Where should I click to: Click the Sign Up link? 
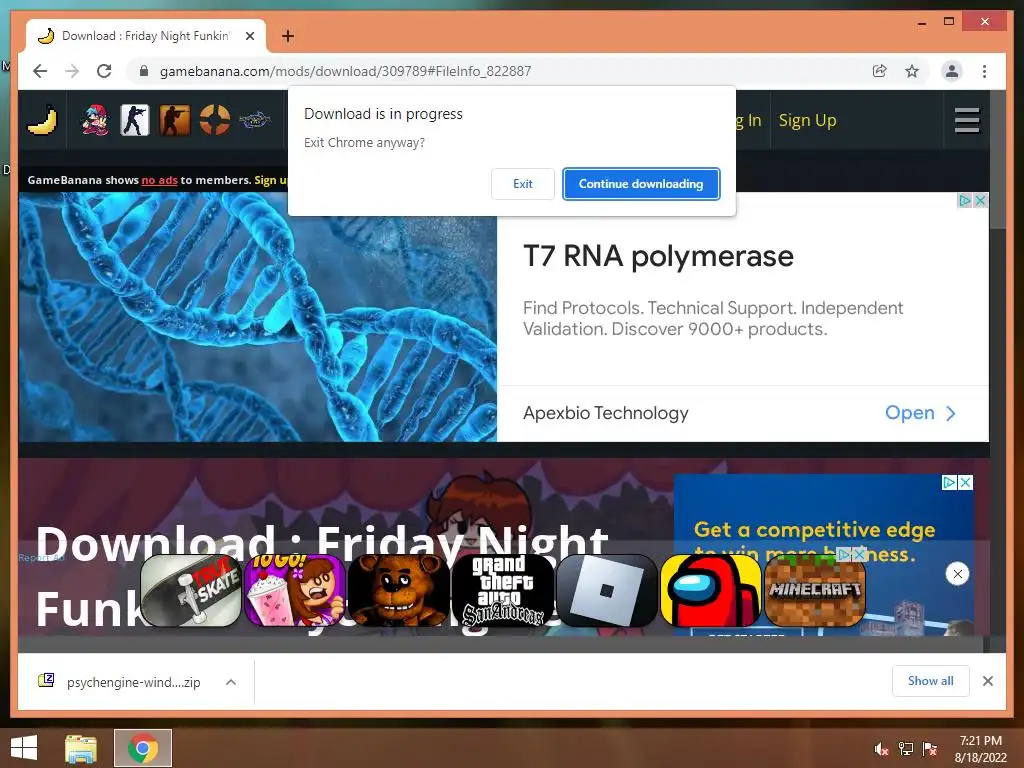[x=807, y=120]
